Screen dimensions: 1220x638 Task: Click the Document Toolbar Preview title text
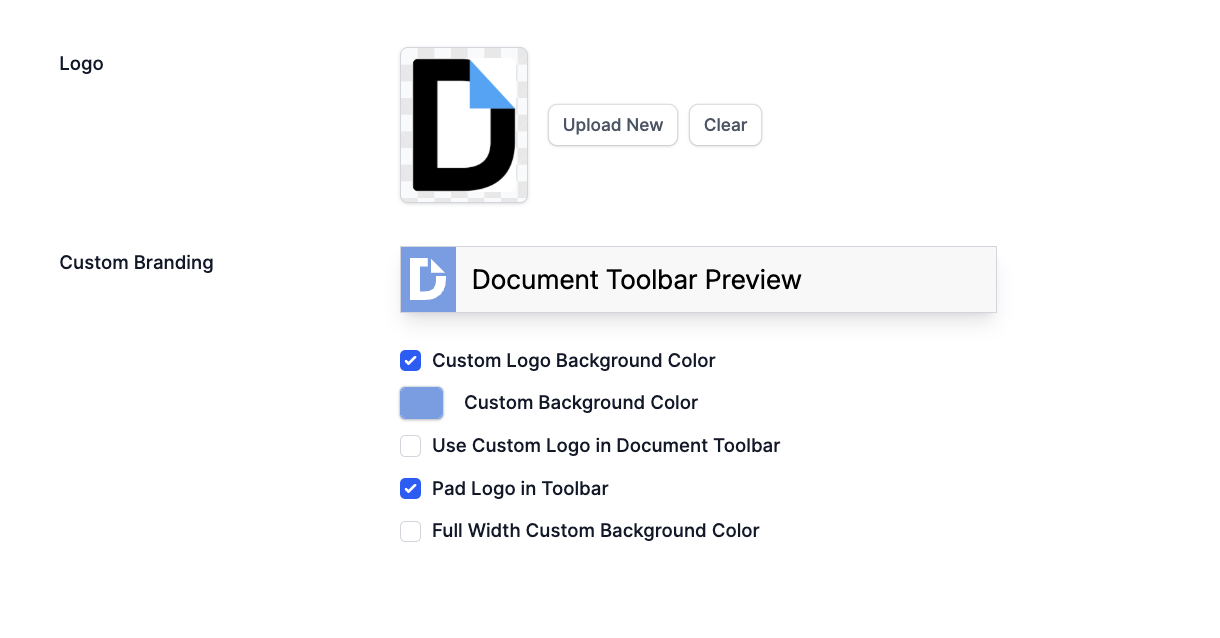pos(636,279)
